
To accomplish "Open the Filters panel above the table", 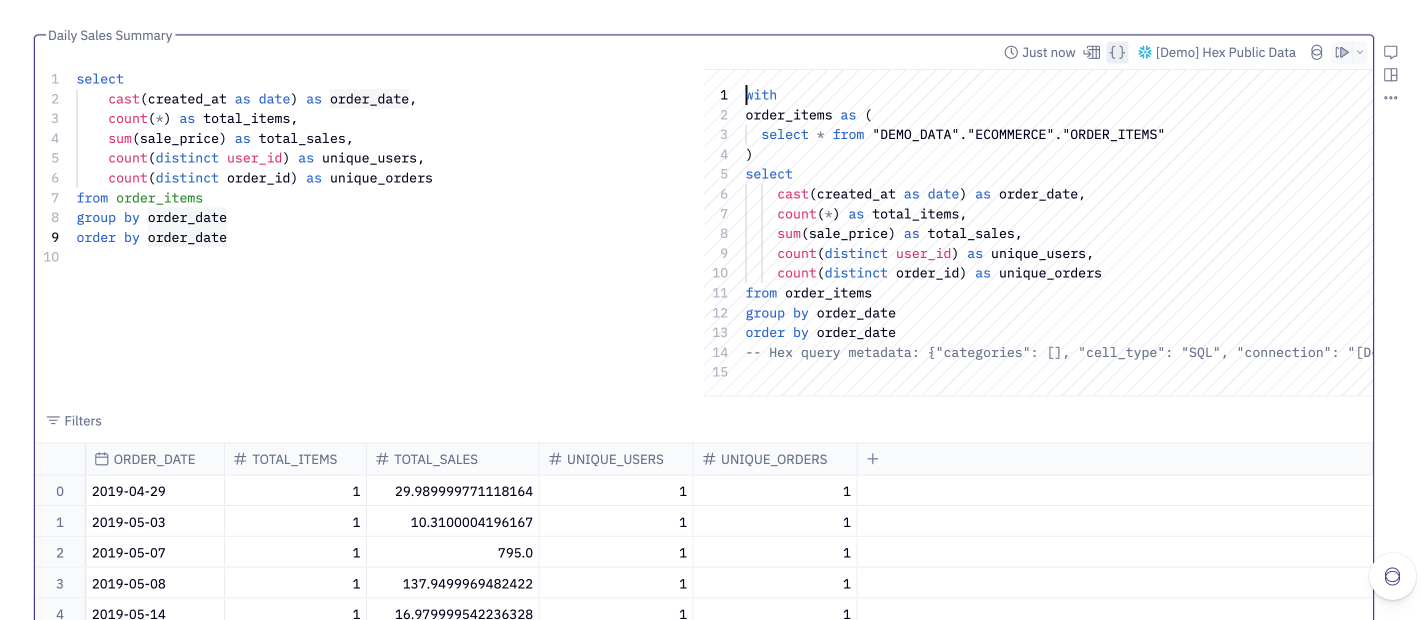I will pyautogui.click(x=74, y=420).
